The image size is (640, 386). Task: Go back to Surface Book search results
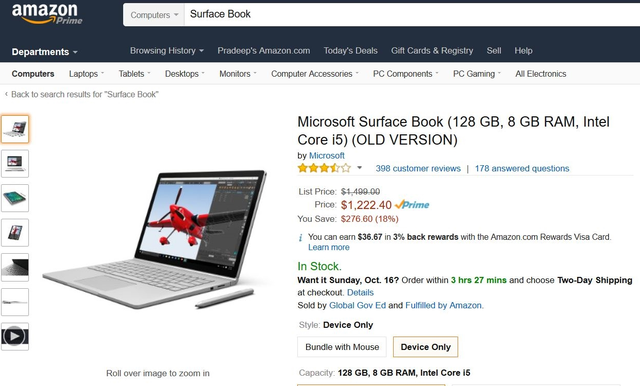click(82, 94)
